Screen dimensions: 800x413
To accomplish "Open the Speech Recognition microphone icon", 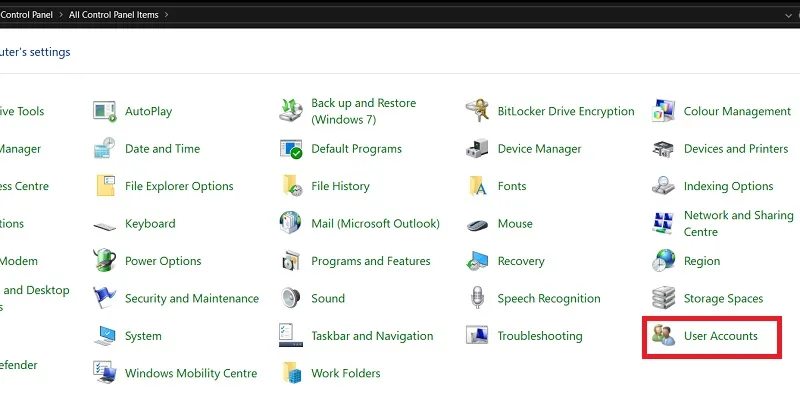I will click(x=477, y=298).
